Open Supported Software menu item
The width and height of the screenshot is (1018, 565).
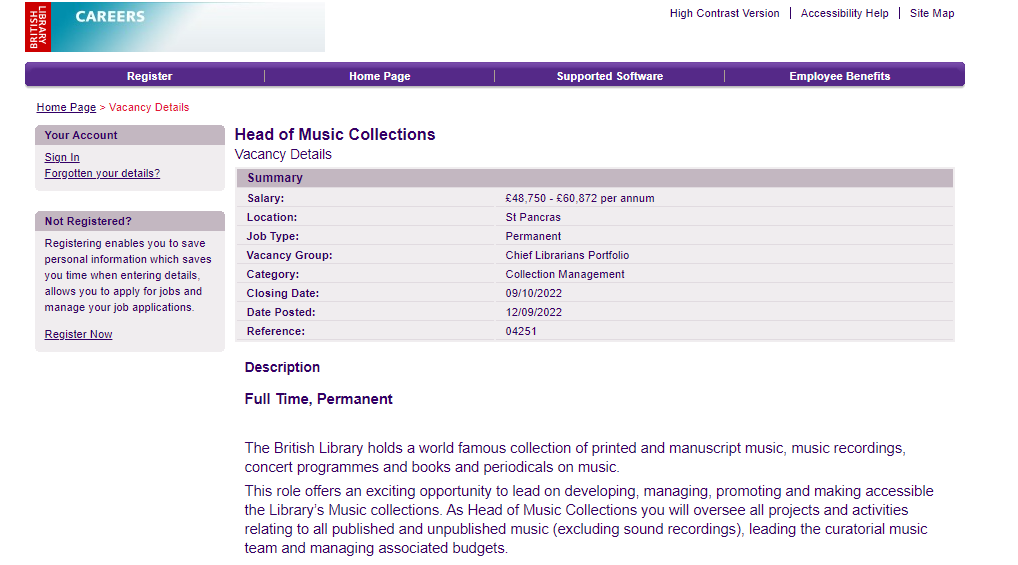click(610, 76)
